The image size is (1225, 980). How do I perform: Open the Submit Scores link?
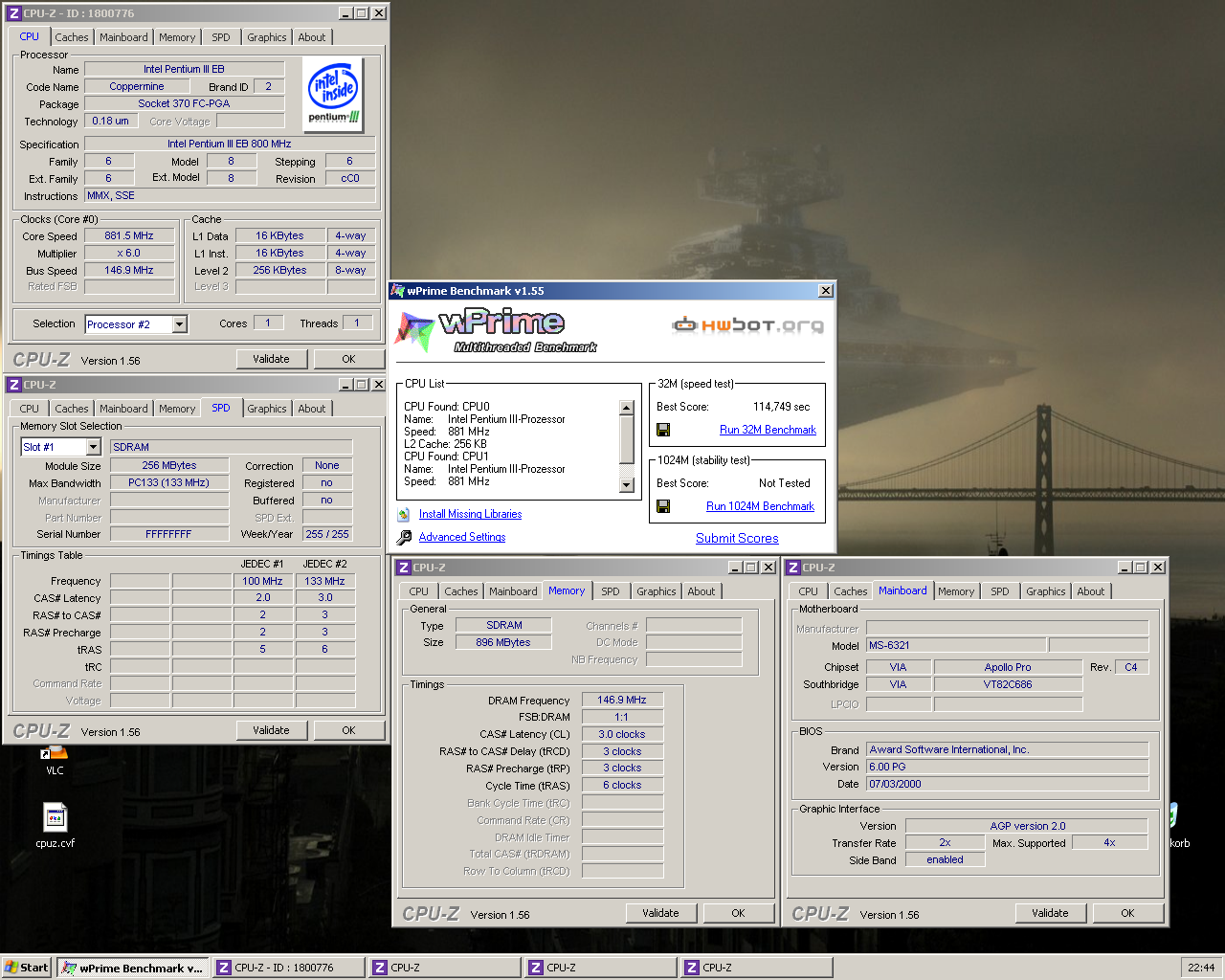click(x=737, y=538)
